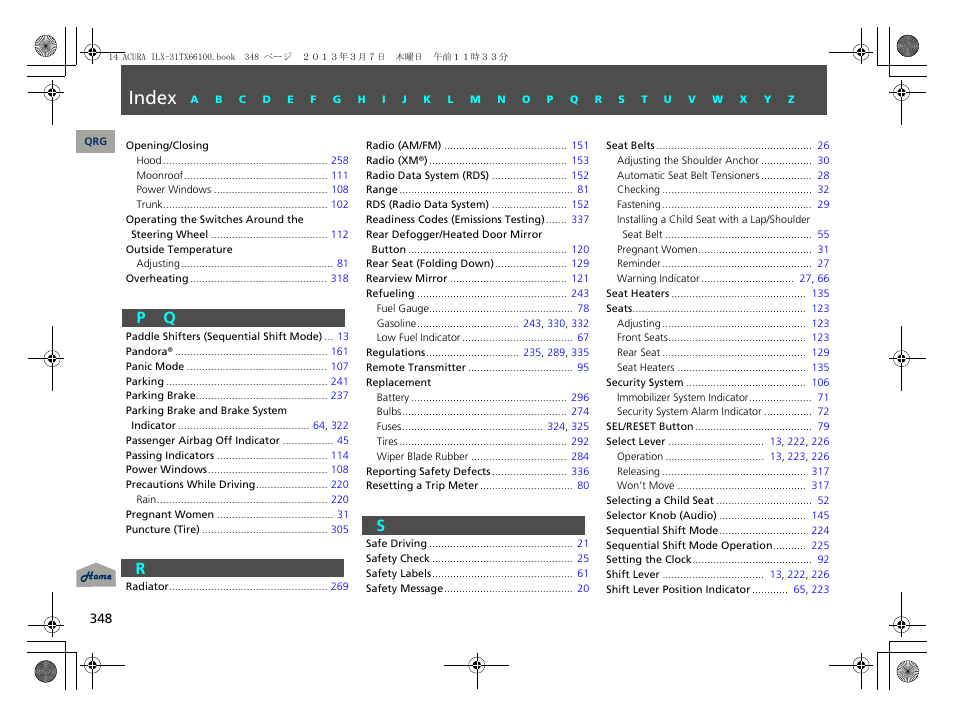Open page 289 for Regulations
This screenshot has width=954, height=718.
pos(556,352)
